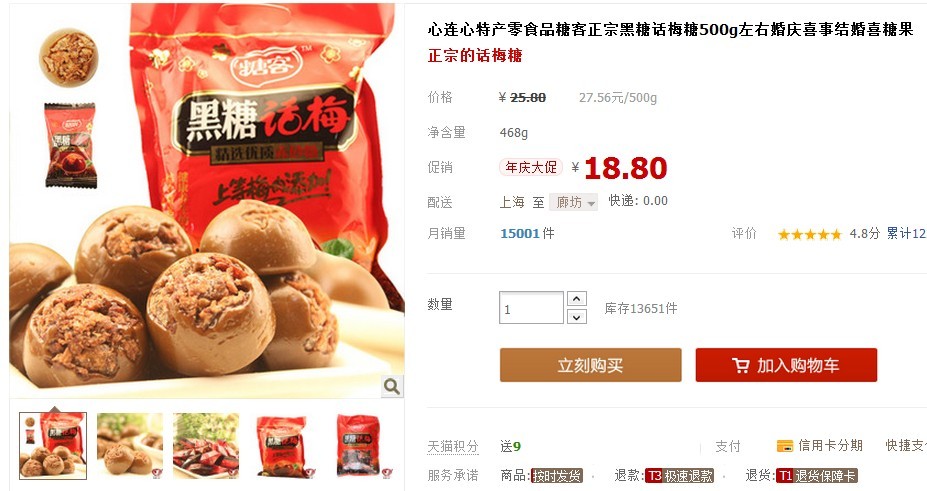Screen dimensions: 927x491
Task: Click the magnifier zoom icon on product image
Action: 391,386
